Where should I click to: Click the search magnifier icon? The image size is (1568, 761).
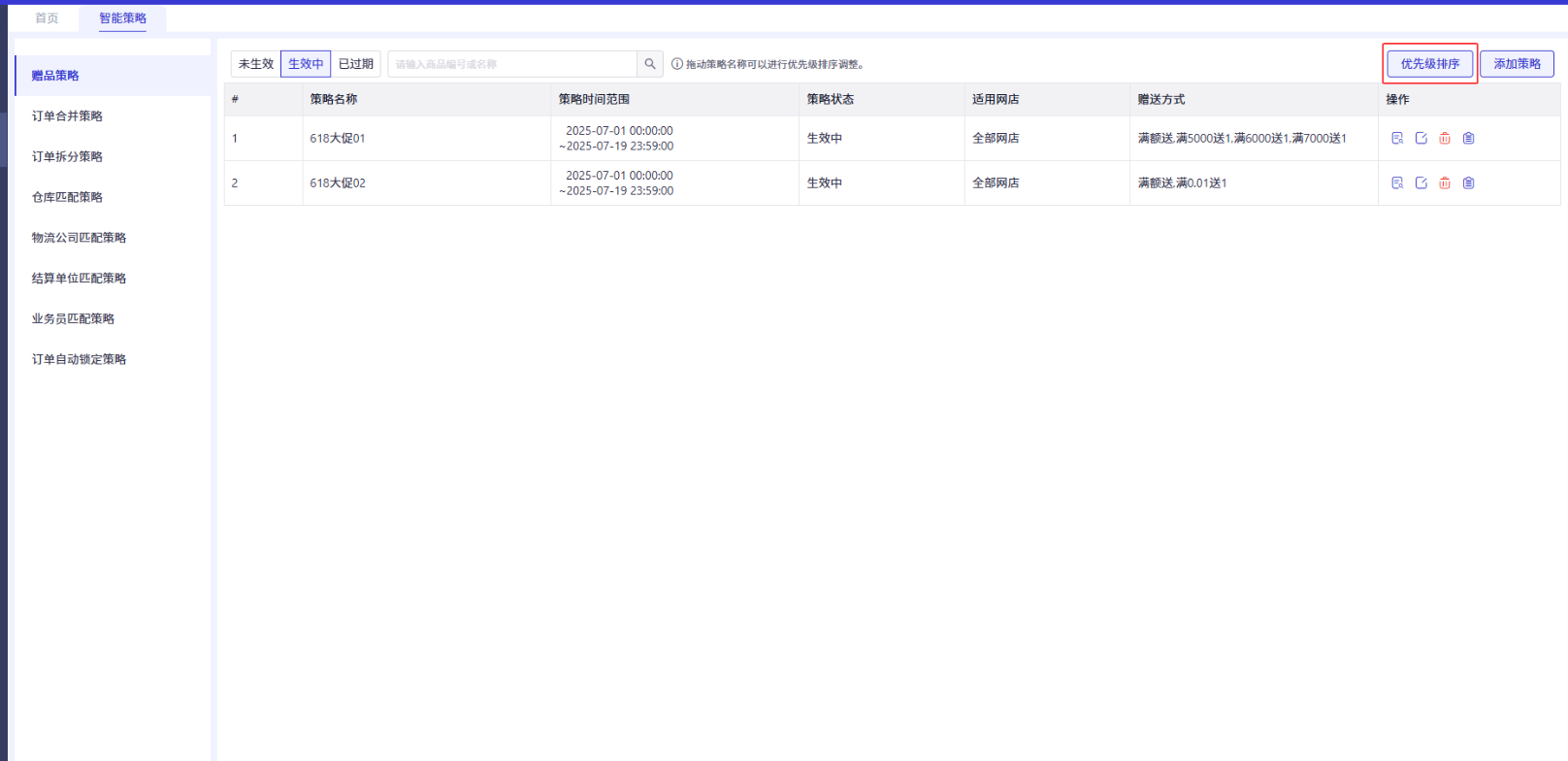pyautogui.click(x=650, y=64)
